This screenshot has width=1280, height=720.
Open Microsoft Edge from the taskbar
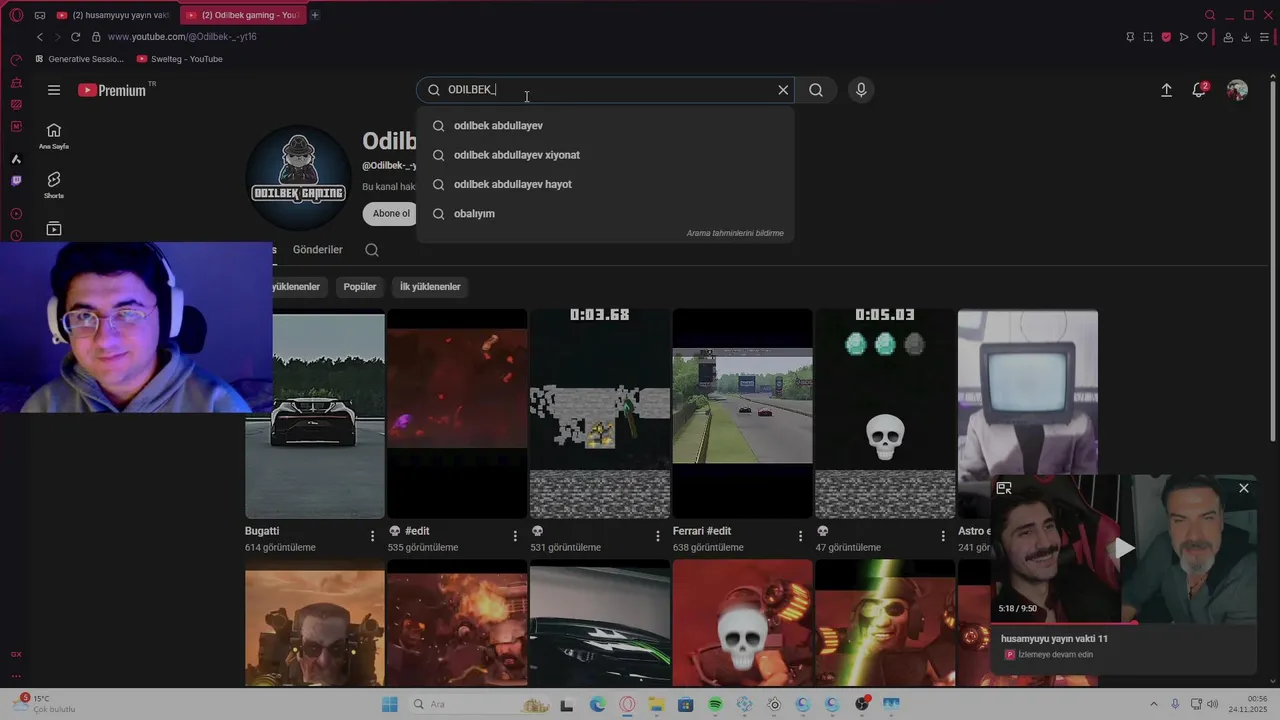tap(597, 704)
